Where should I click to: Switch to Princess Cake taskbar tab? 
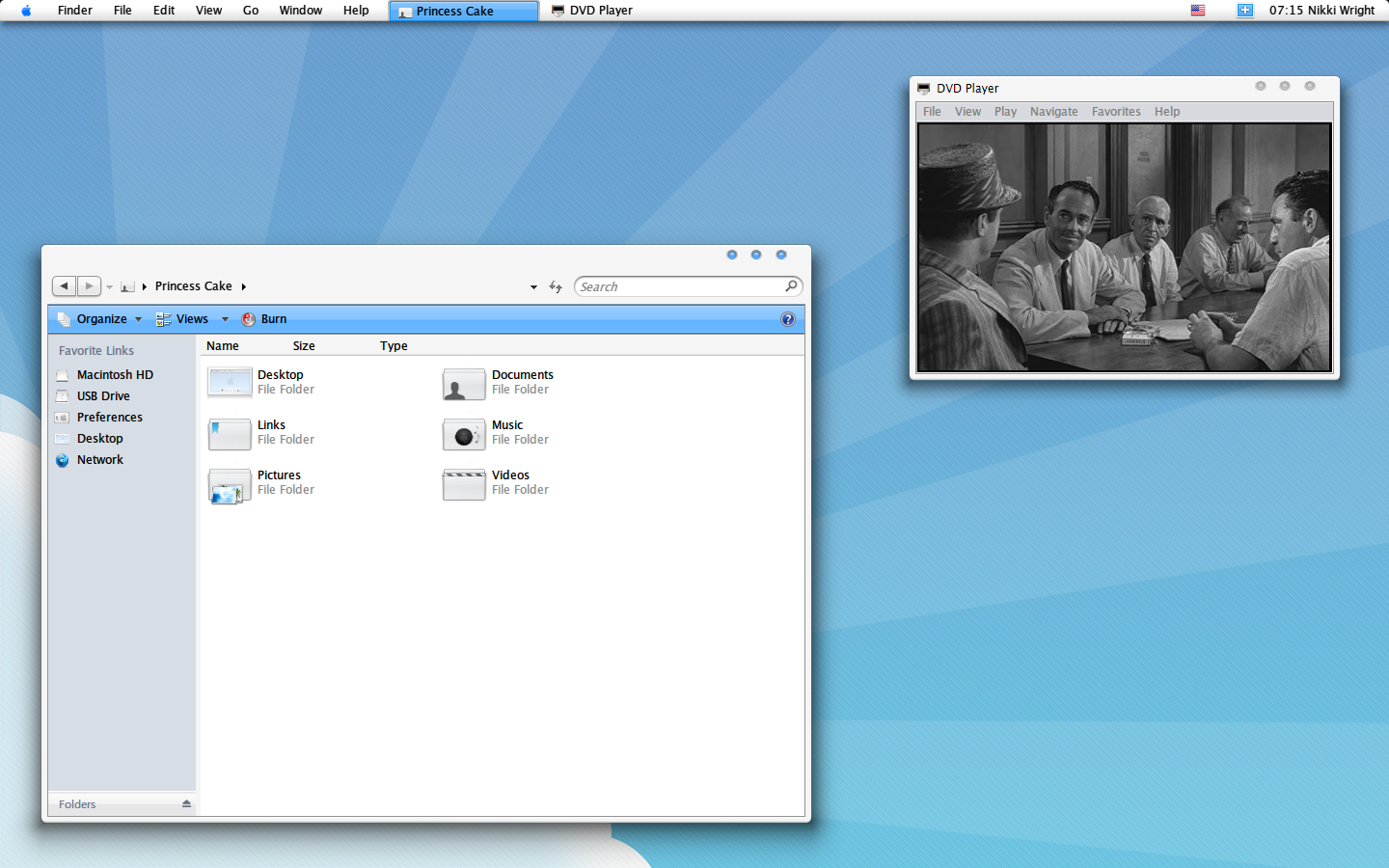coord(464,11)
